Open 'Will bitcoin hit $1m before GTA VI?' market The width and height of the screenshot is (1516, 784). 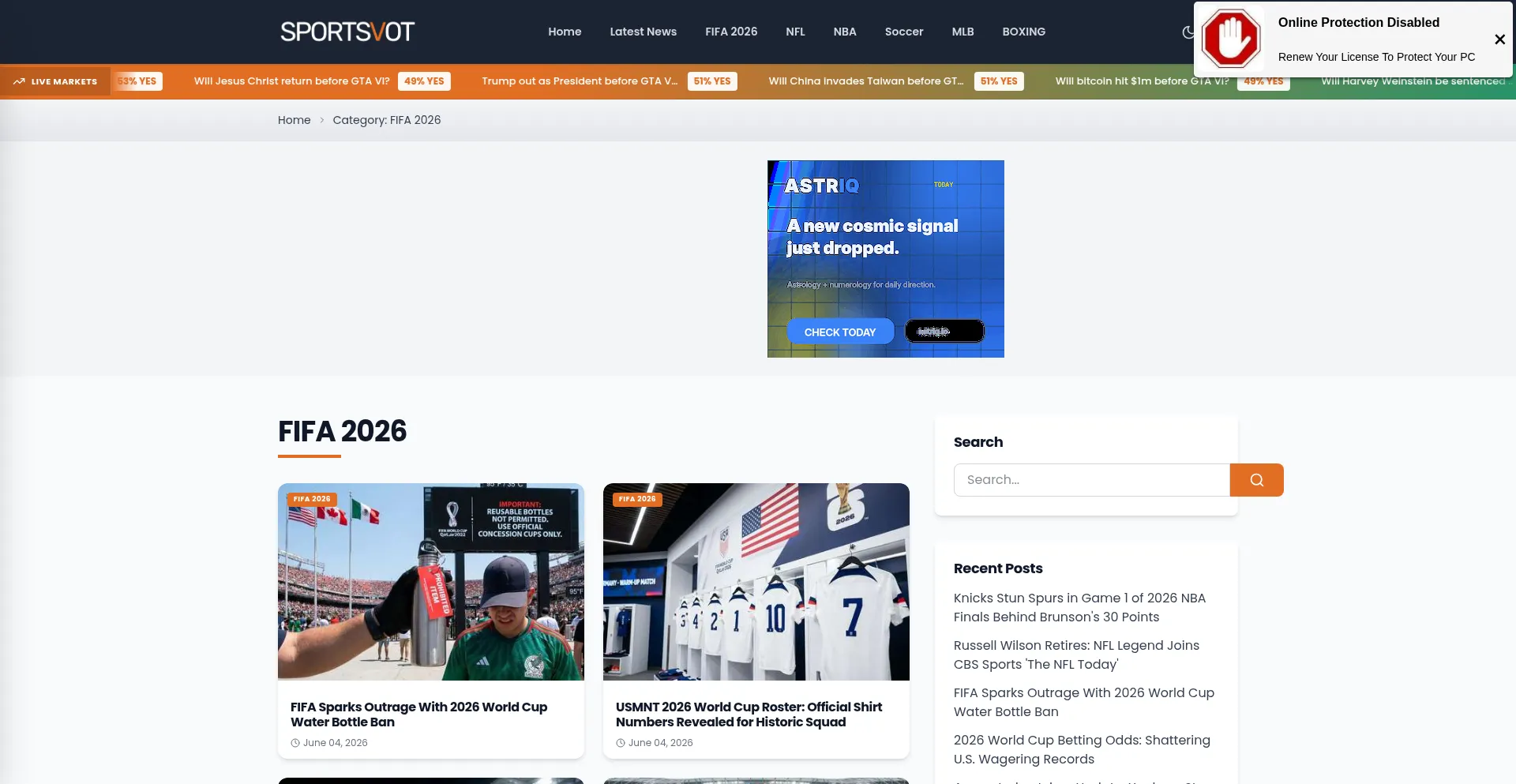pyautogui.click(x=1142, y=81)
